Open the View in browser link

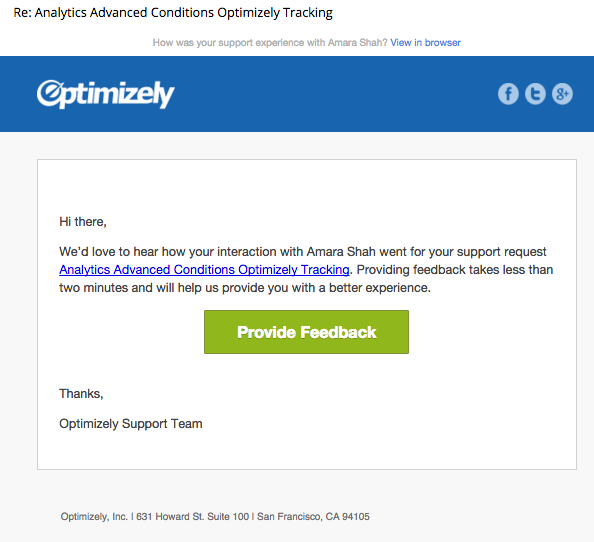(425, 42)
